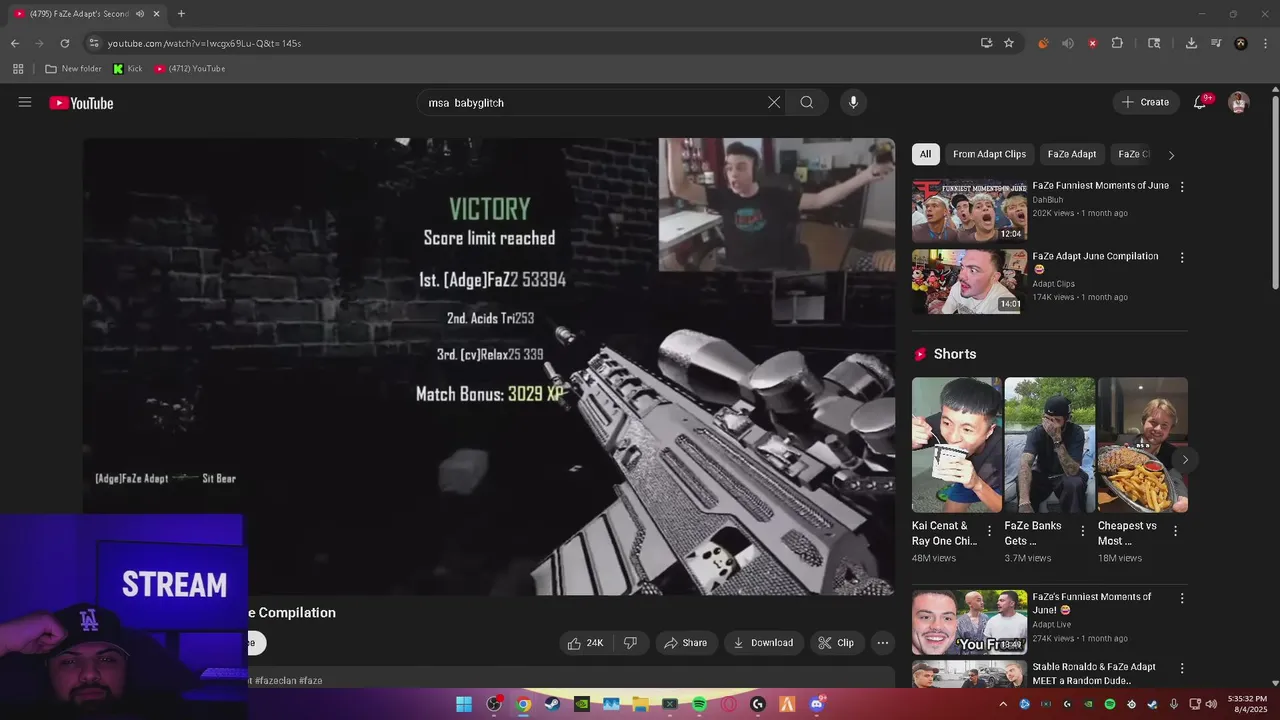
Task: Start voice search with the microphone
Action: (x=853, y=102)
